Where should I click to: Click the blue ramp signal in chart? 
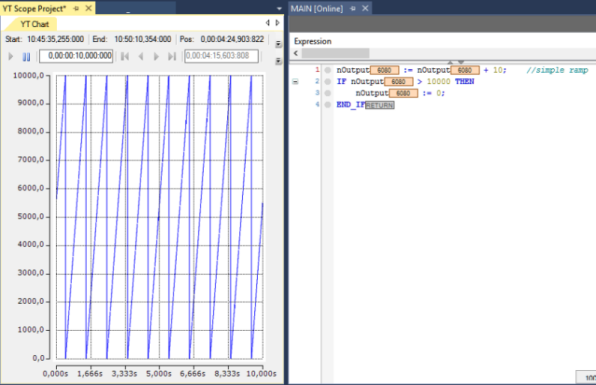click(159, 217)
